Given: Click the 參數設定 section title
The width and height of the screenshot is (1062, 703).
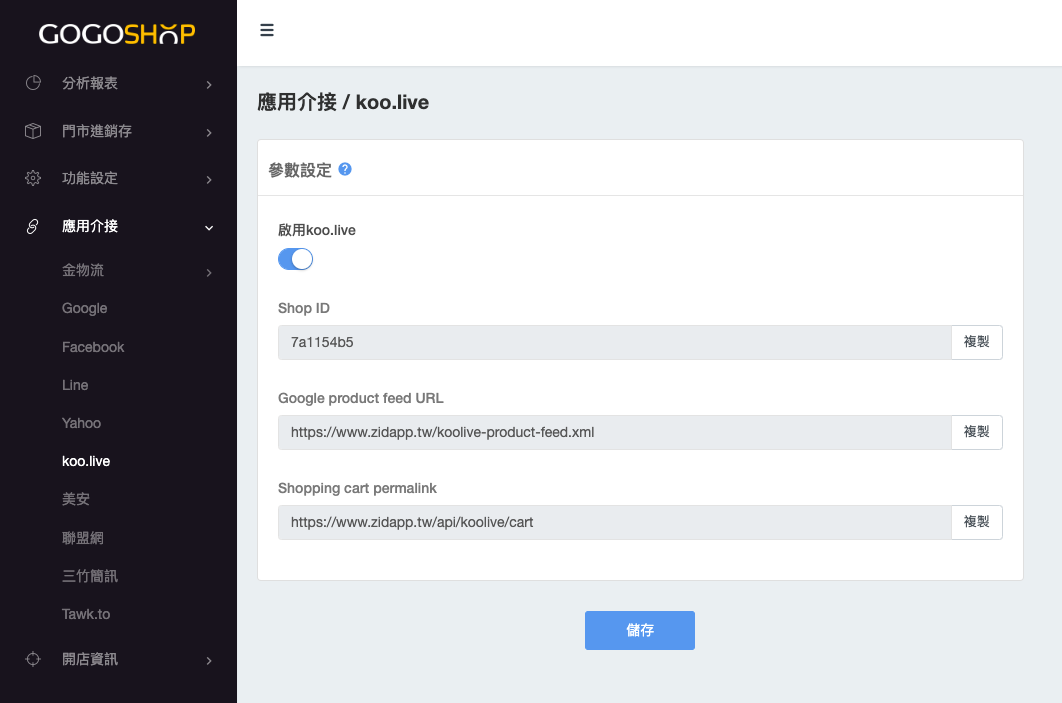Looking at the screenshot, I should point(300,170).
